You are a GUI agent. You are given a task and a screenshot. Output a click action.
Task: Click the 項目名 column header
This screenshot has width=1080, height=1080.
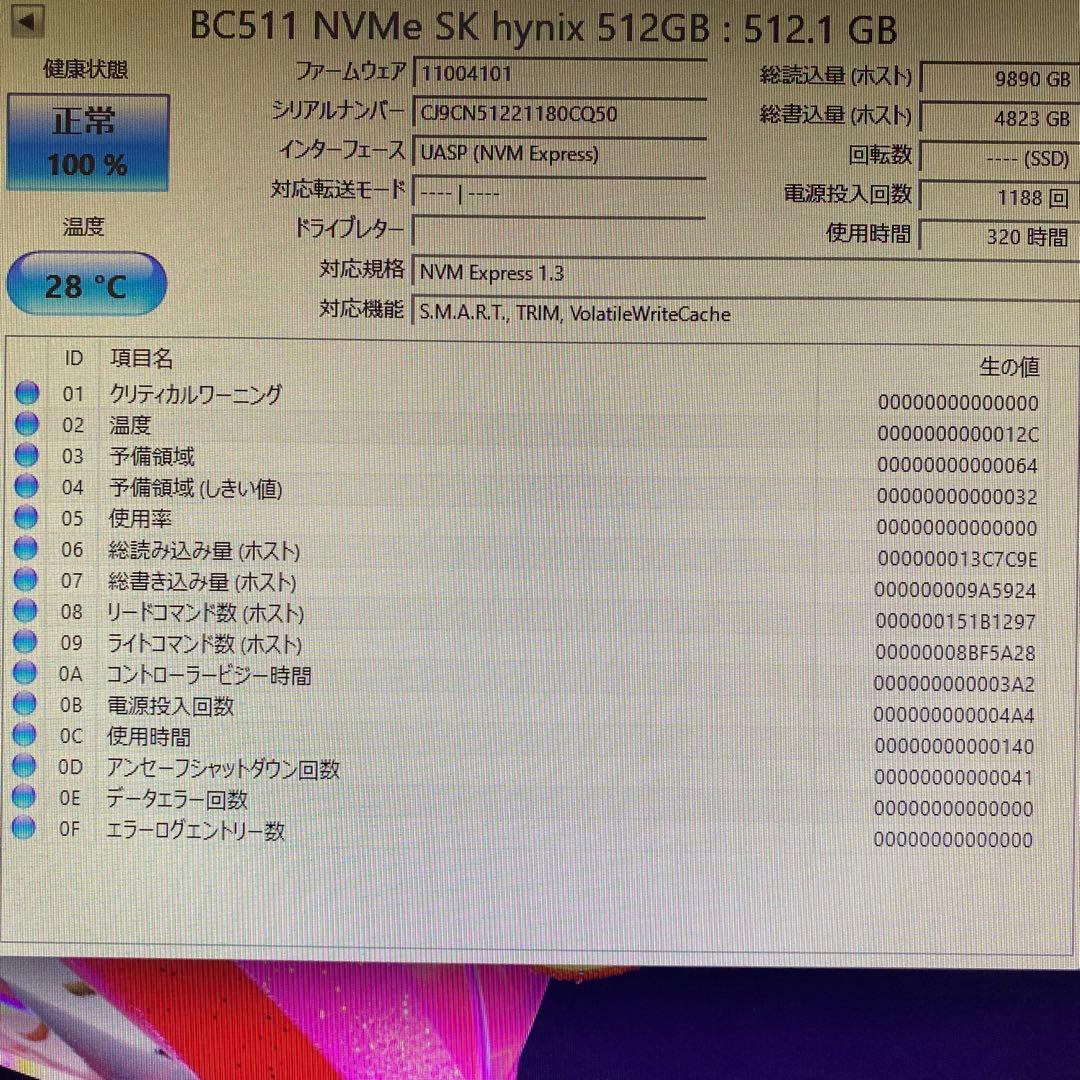141,358
